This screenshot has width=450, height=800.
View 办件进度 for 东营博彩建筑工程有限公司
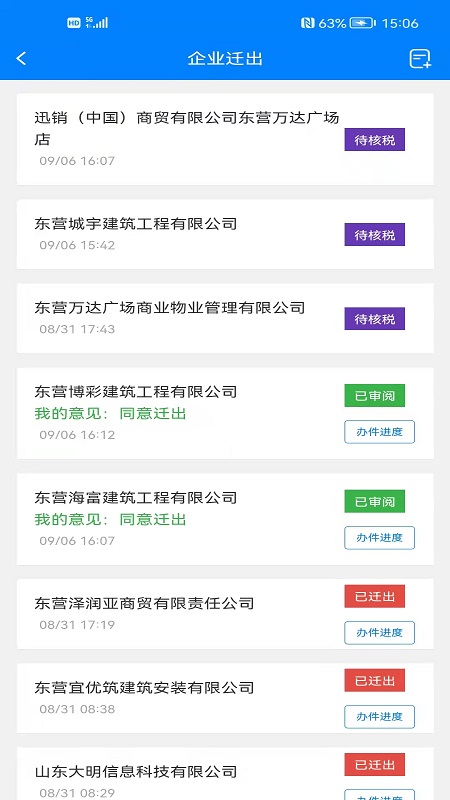(379, 432)
